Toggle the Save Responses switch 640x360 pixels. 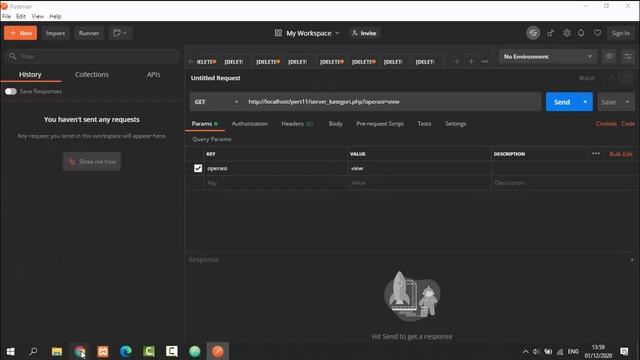pyautogui.click(x=11, y=91)
